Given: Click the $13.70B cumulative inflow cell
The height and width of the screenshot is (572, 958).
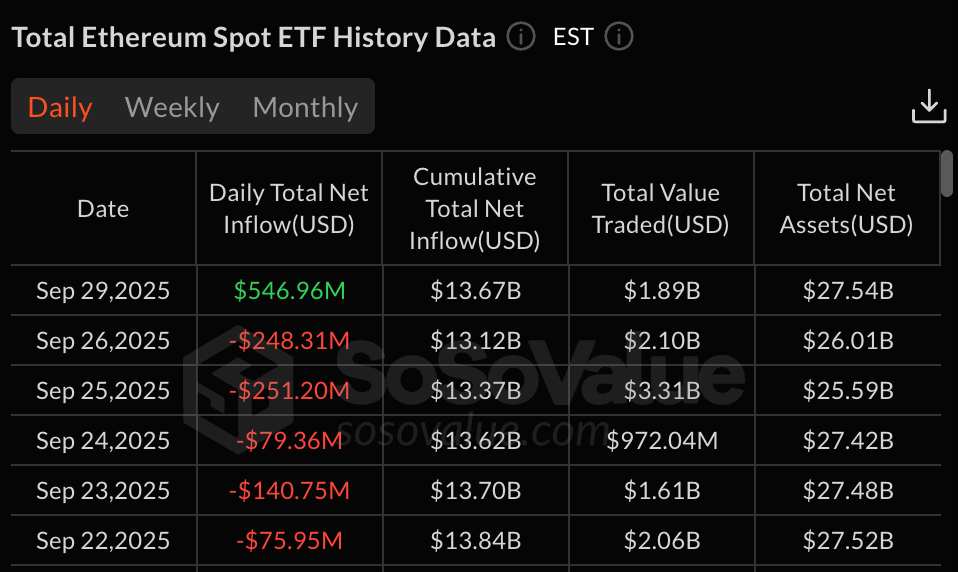Looking at the screenshot, I should pyautogui.click(x=475, y=491).
